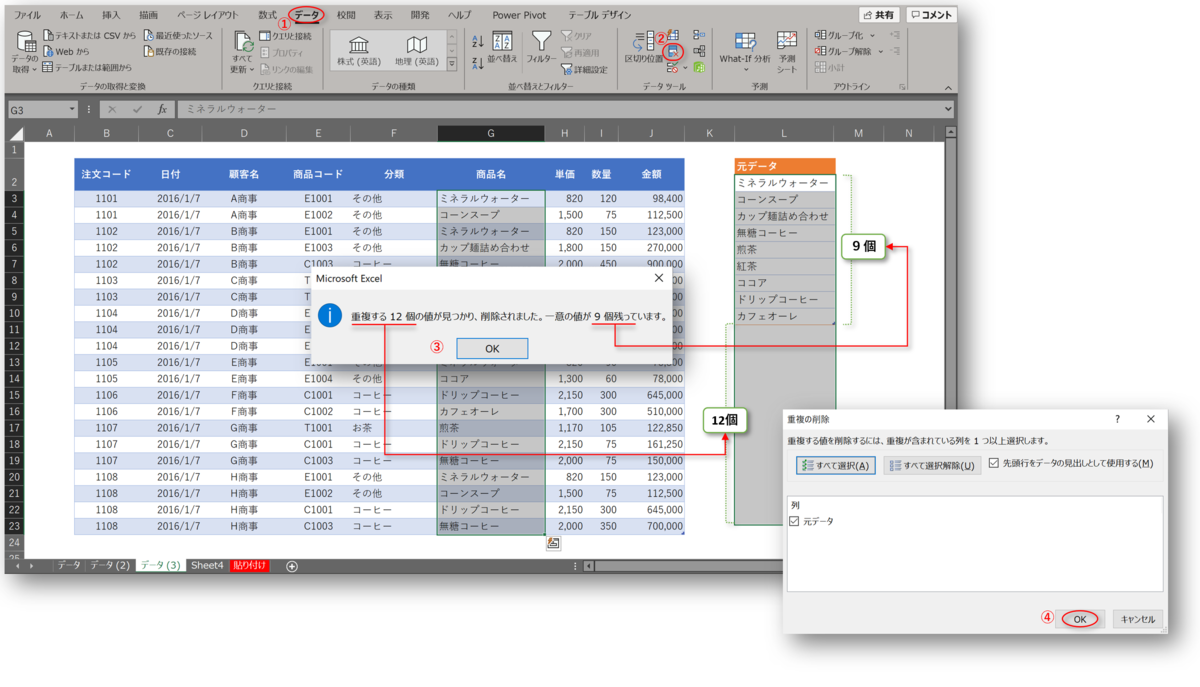The image size is (1200, 687).
Task: Click the 重複の削除 remove duplicates icon
Action: click(x=673, y=52)
